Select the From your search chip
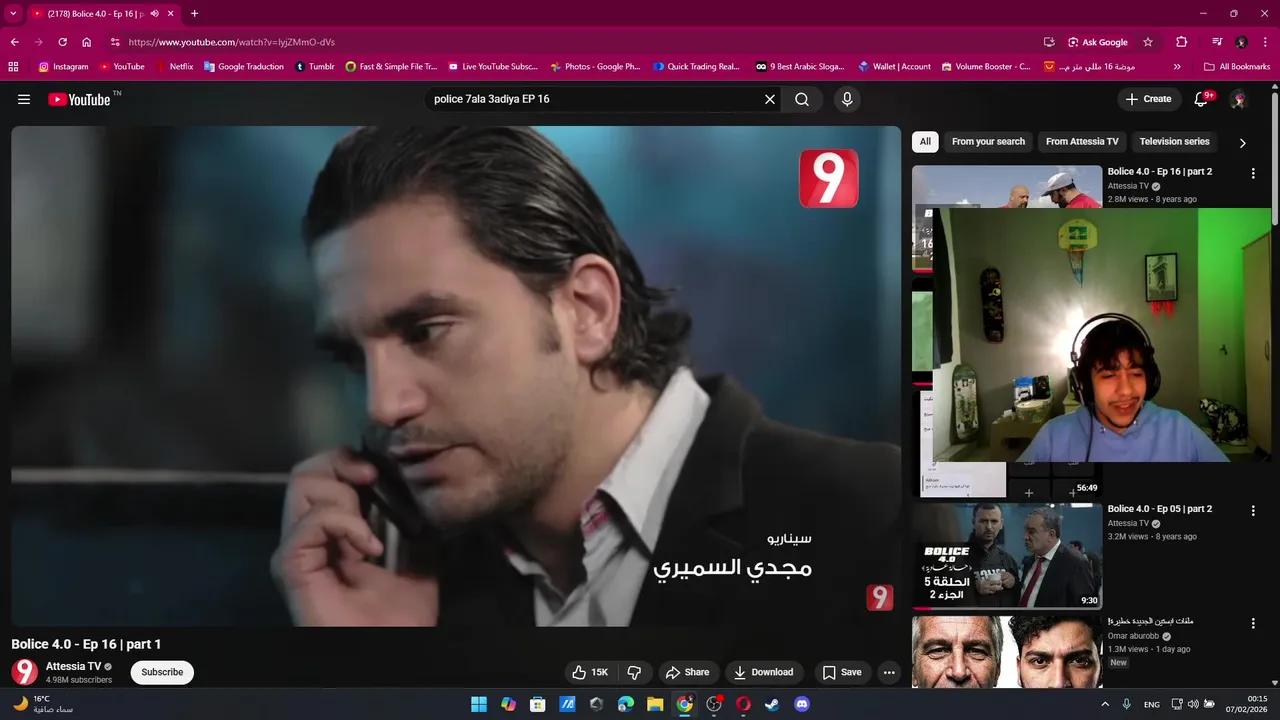The height and width of the screenshot is (720, 1280). [x=988, y=141]
